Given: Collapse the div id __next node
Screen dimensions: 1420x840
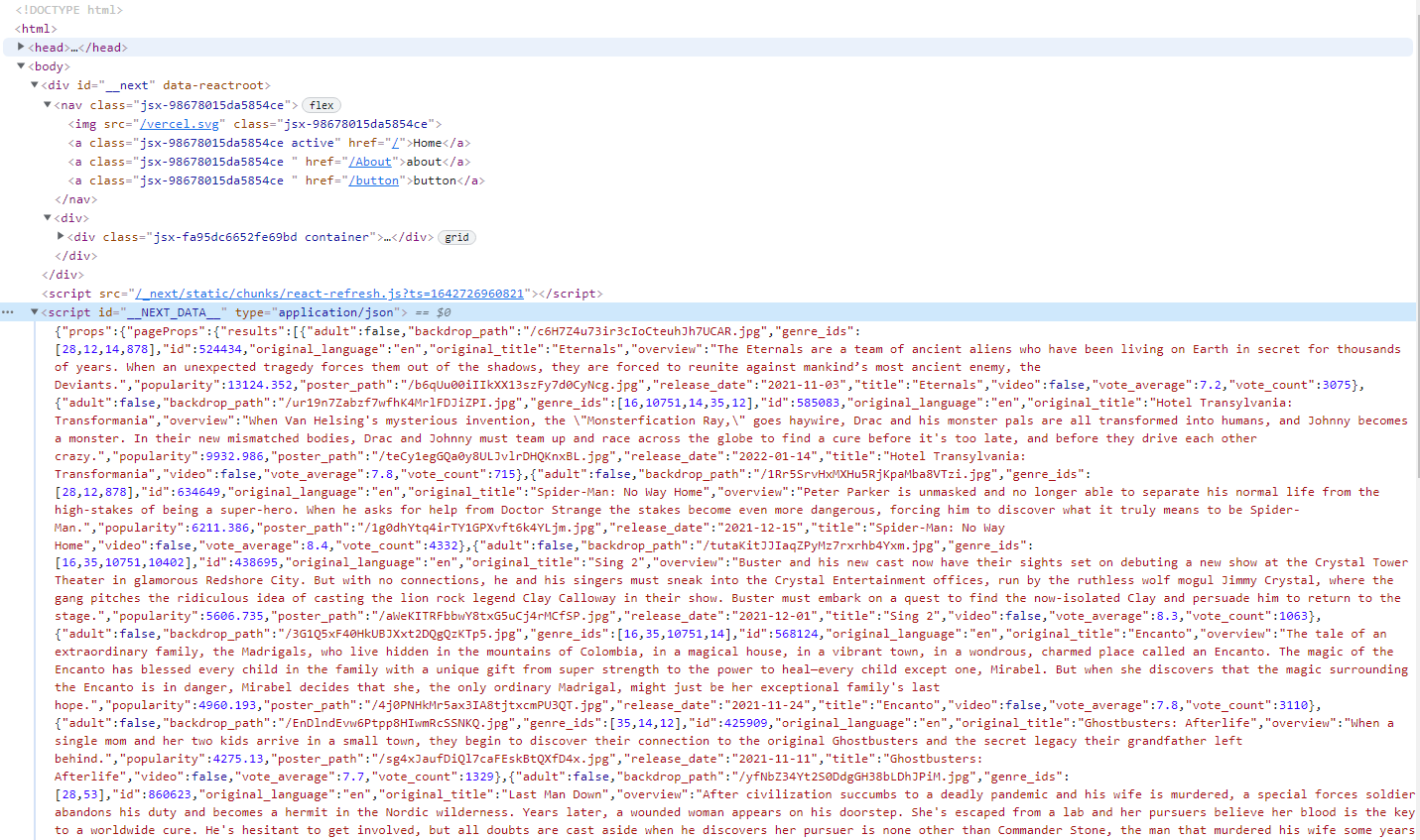Looking at the screenshot, I should click(35, 85).
